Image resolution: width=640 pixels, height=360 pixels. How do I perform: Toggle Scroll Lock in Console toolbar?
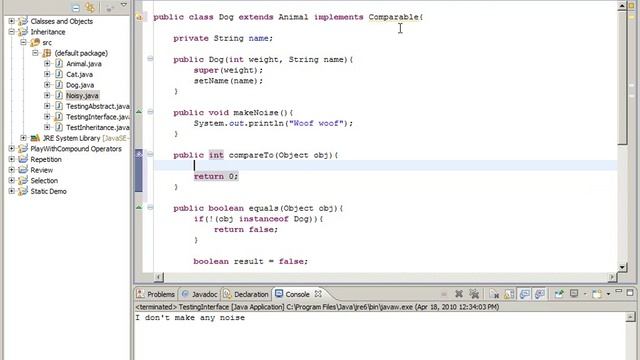coord(509,294)
